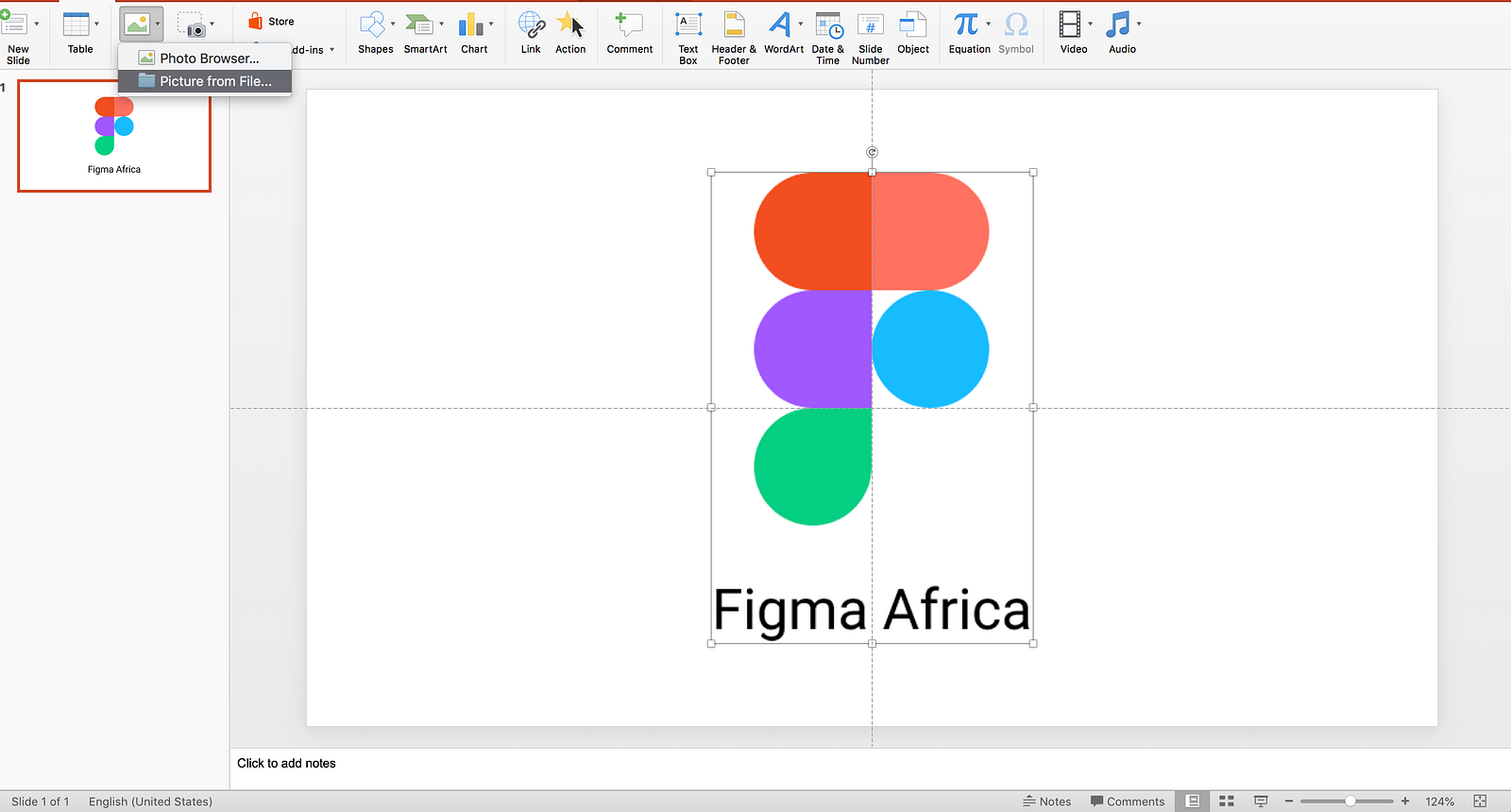Viewport: 1511px width, 812px height.
Task: Toggle the Notes pane in status bar
Action: pyautogui.click(x=1047, y=802)
